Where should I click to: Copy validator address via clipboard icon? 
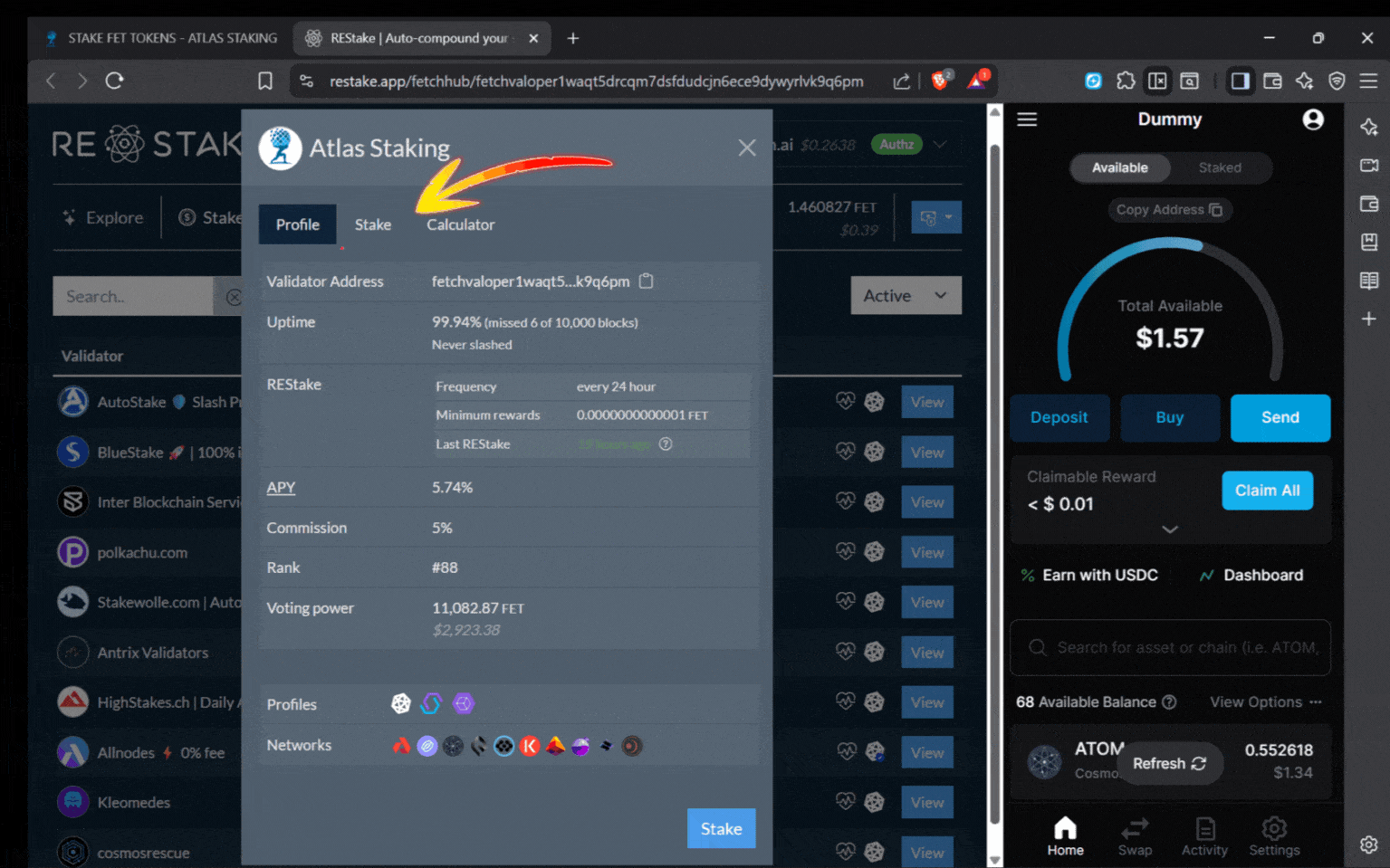[x=646, y=281]
